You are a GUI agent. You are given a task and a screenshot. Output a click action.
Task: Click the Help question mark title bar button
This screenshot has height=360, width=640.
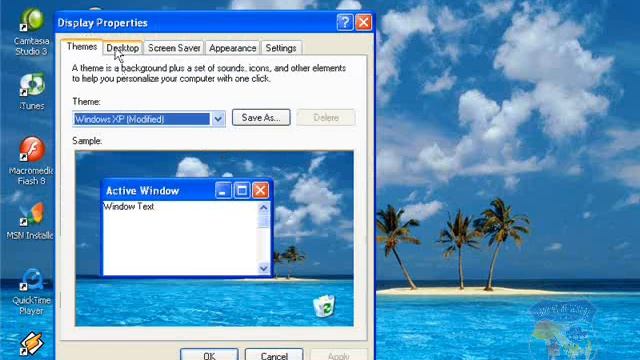click(345, 22)
